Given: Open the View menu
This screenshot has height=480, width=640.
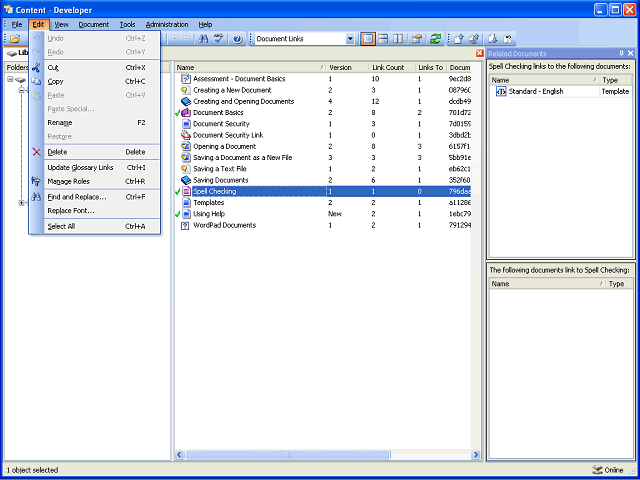Looking at the screenshot, I should tap(62, 24).
